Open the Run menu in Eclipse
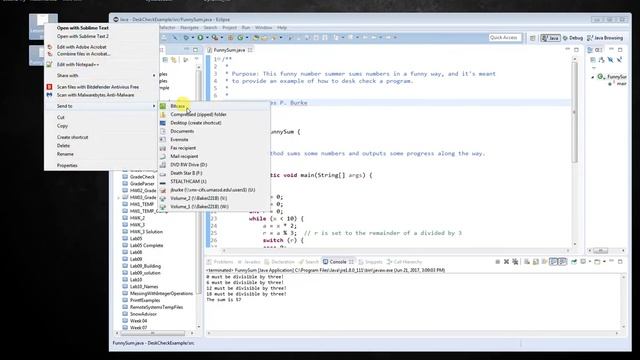 pos(246,28)
